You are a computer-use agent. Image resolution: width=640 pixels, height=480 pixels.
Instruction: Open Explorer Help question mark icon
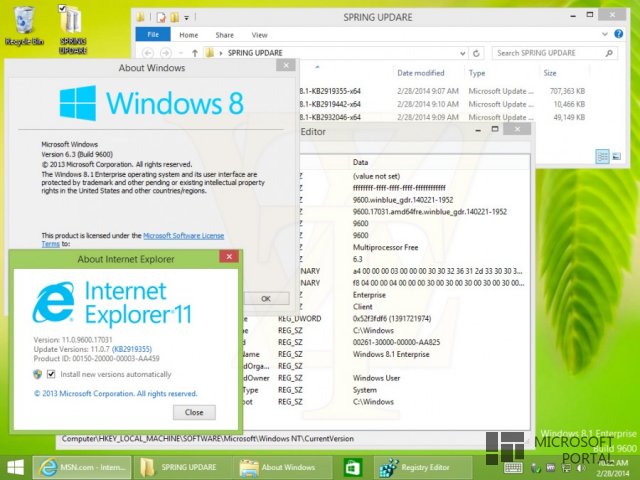tap(618, 34)
